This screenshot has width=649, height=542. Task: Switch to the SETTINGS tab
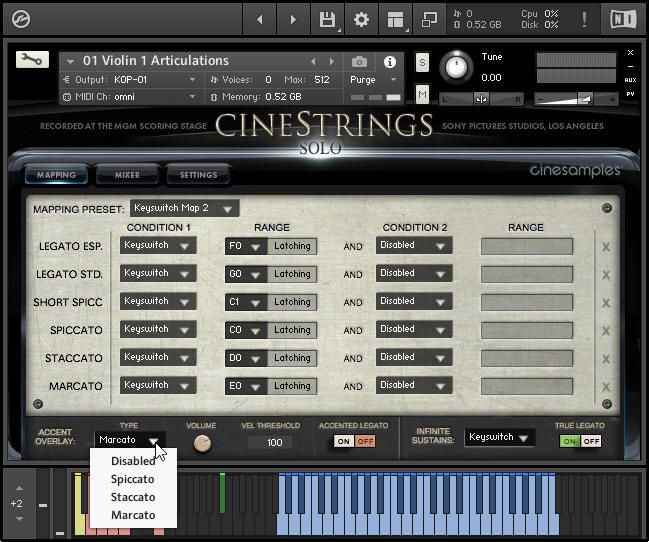pos(199,175)
